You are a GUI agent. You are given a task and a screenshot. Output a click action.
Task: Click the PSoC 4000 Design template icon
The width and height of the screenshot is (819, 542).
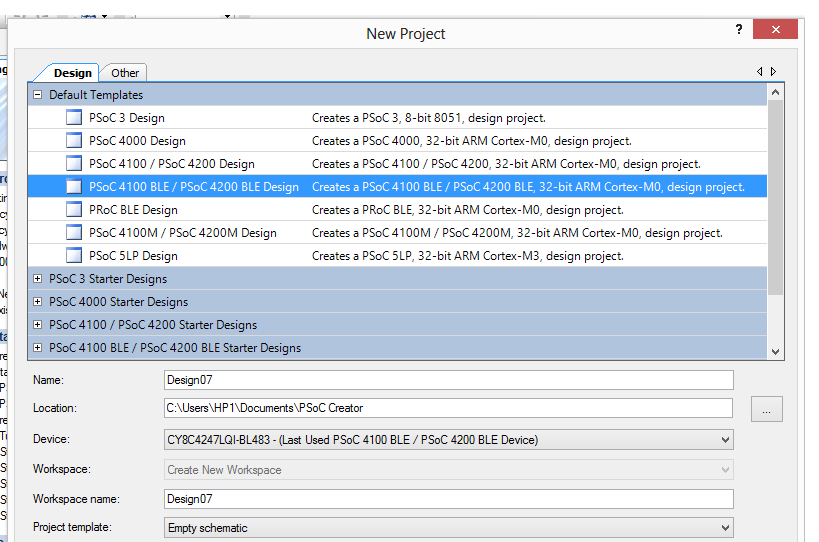73,141
